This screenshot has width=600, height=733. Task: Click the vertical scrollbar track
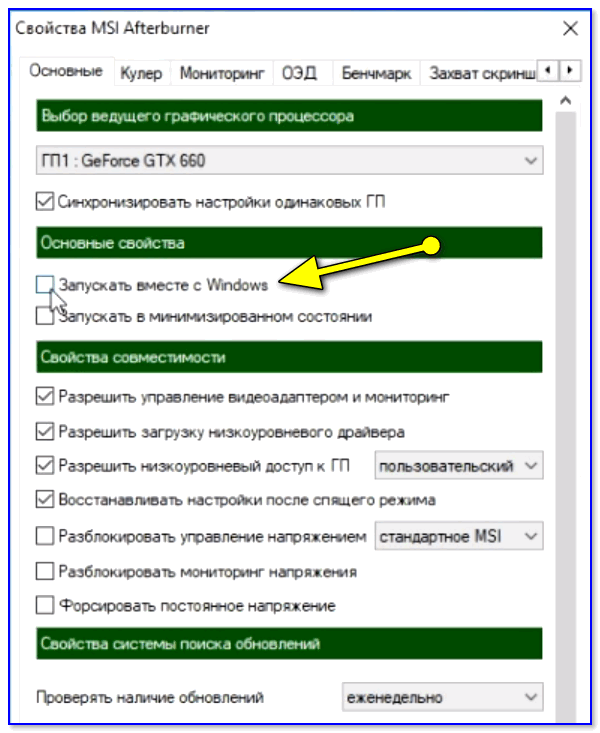pos(565,416)
